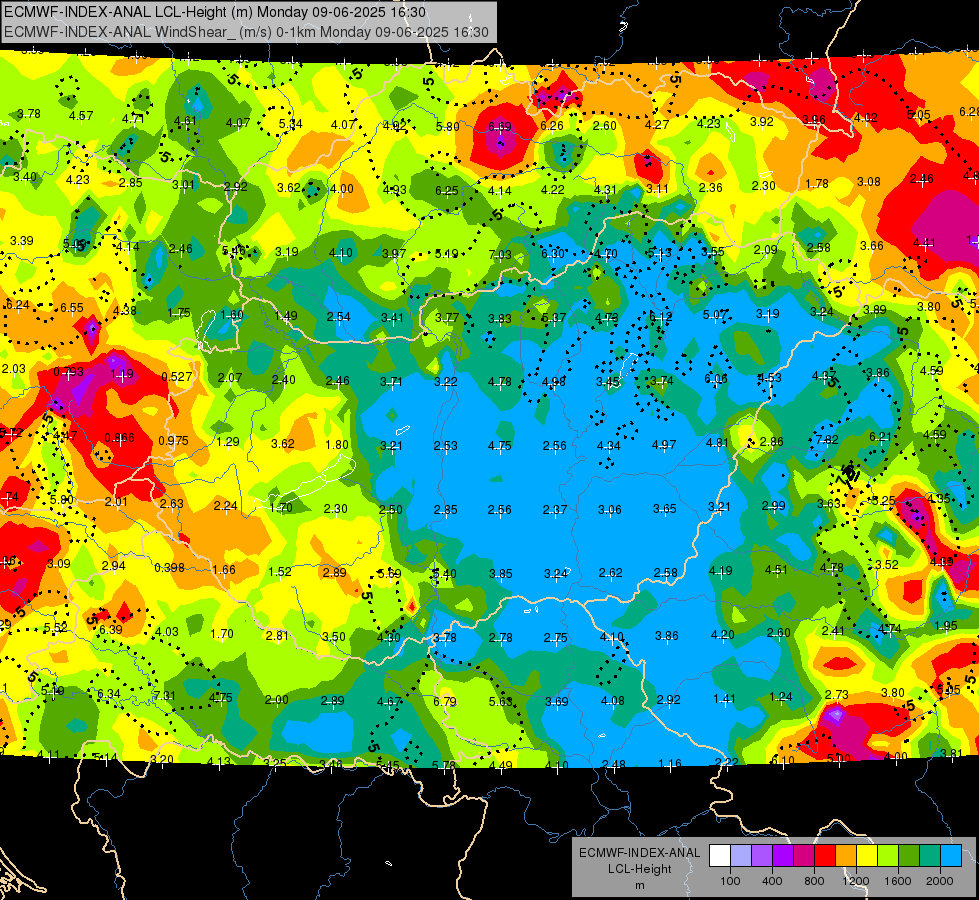Click the wind shear value 3.06
This screenshot has width=979, height=900.
(x=610, y=510)
